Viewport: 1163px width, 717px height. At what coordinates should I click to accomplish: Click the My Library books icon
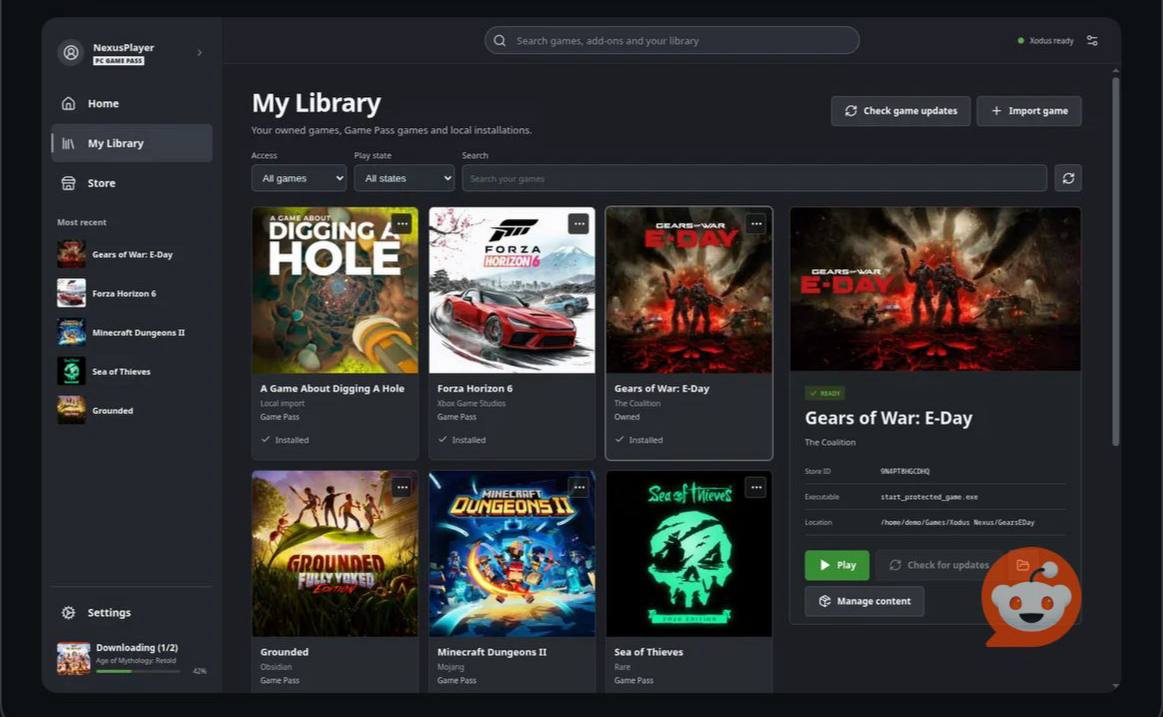tap(68, 143)
